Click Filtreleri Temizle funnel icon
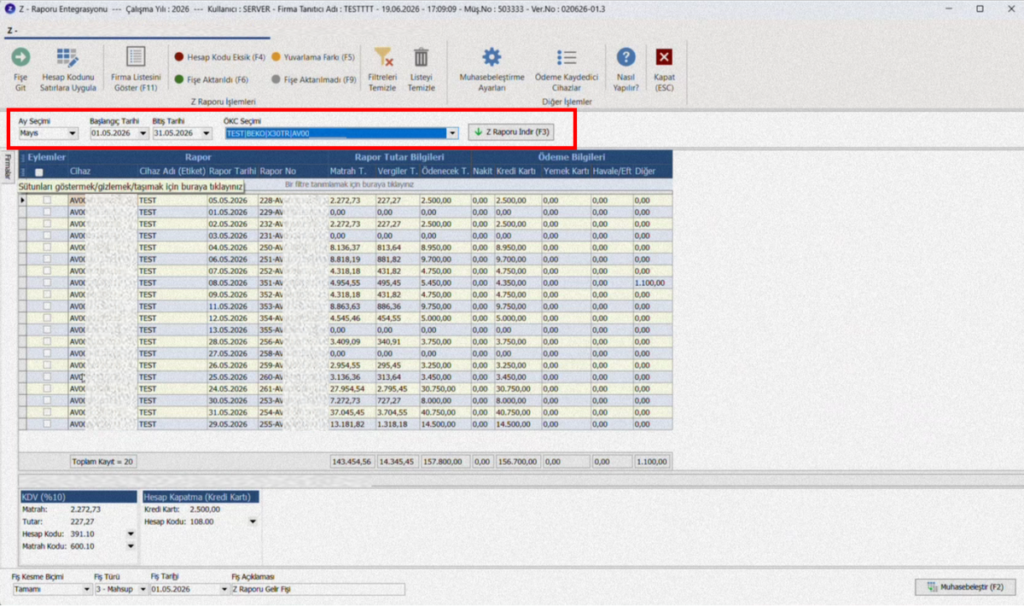1024x606 pixels. 383,57
